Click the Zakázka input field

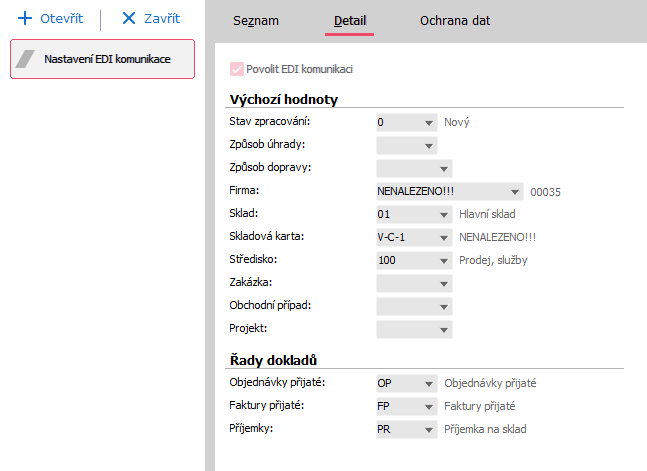(407, 284)
